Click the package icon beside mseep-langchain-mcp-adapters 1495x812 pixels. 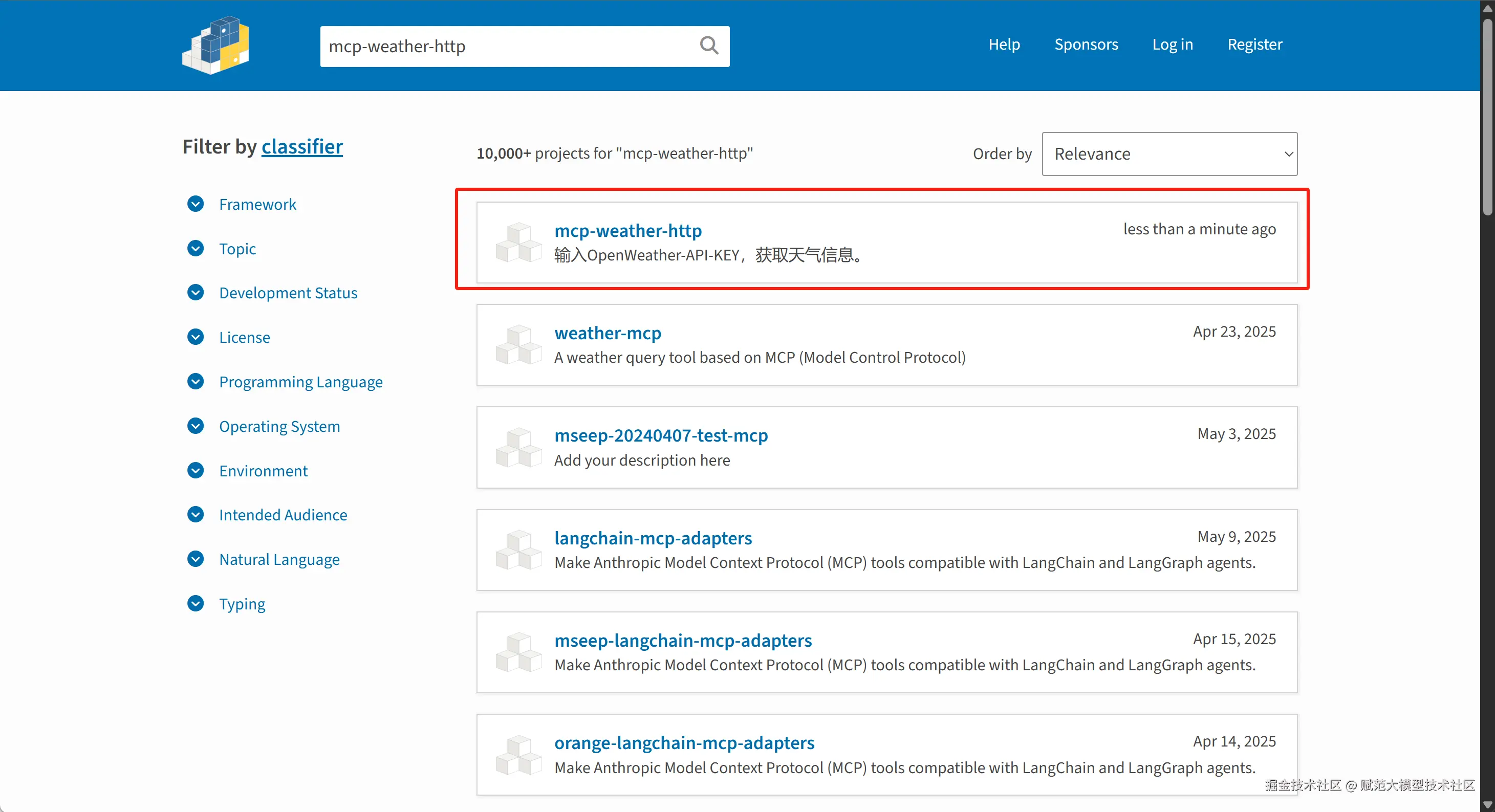[518, 652]
